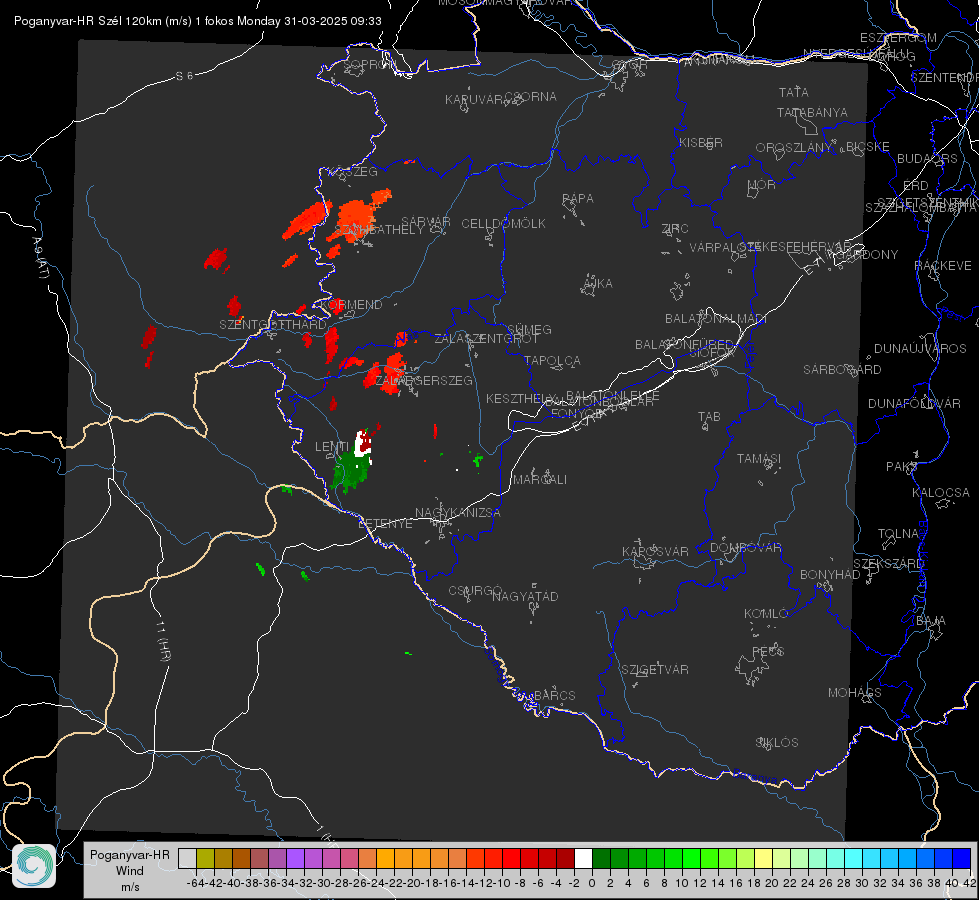979x900 pixels.
Task: Click the PECS city label
Action: coord(768,651)
